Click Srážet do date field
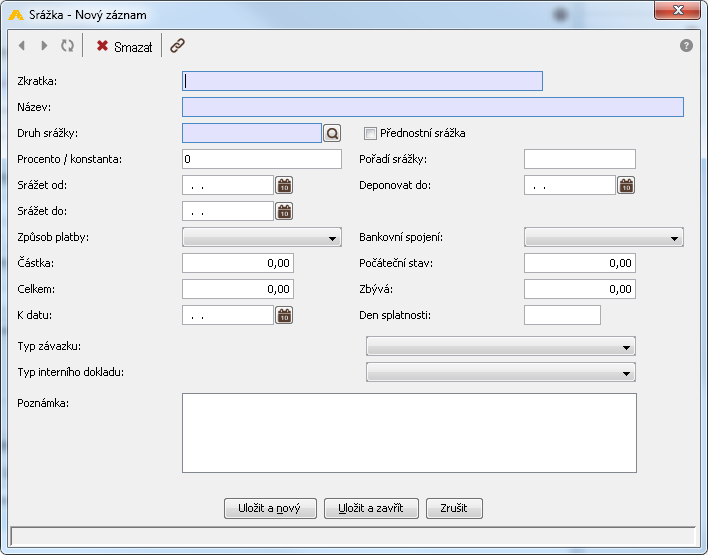 coord(228,211)
